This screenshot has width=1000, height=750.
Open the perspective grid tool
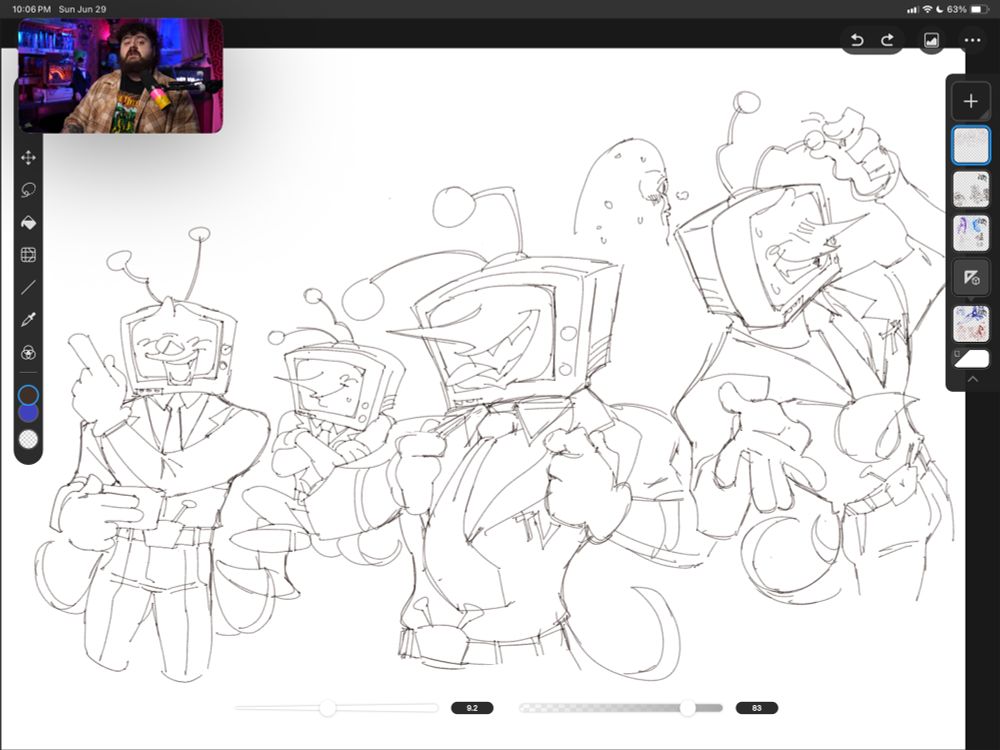(x=28, y=255)
